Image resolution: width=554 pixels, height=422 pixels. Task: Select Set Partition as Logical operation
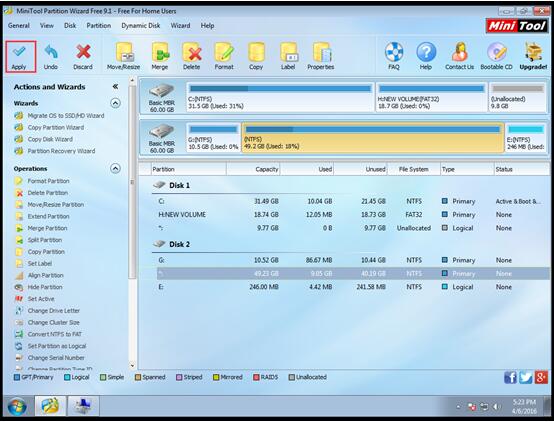50,346
